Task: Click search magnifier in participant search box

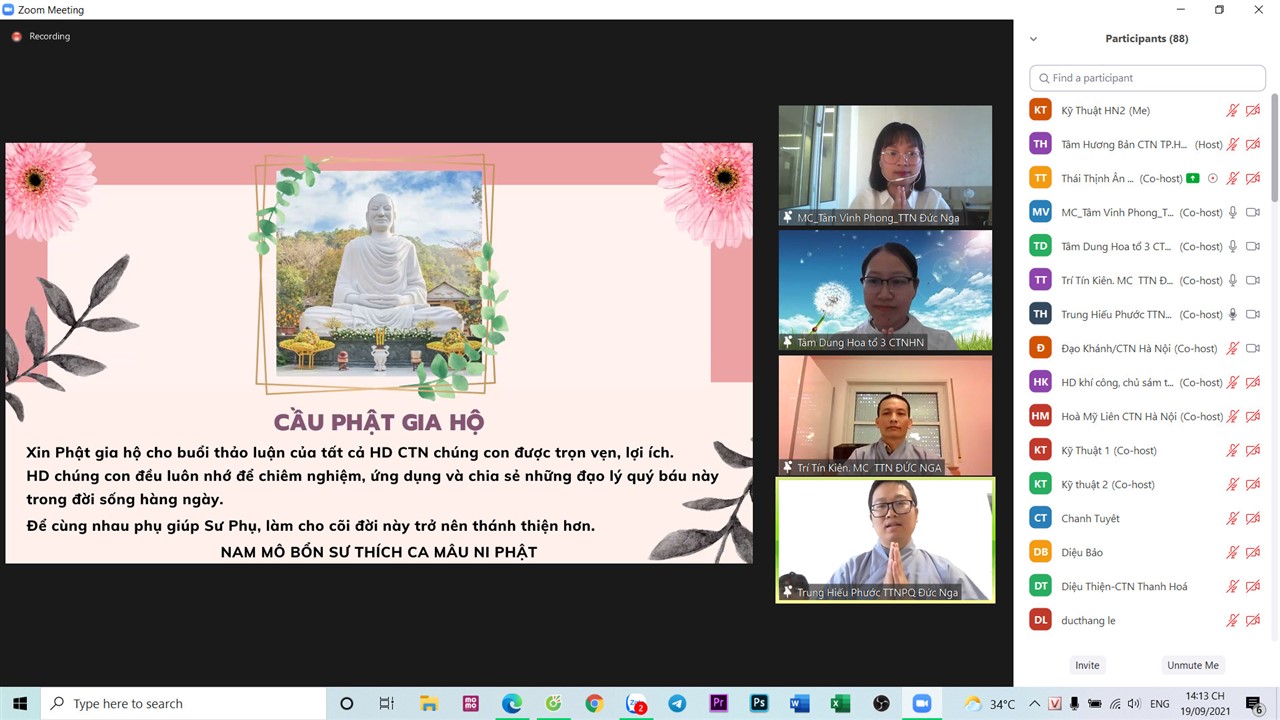Action: pos(1044,78)
